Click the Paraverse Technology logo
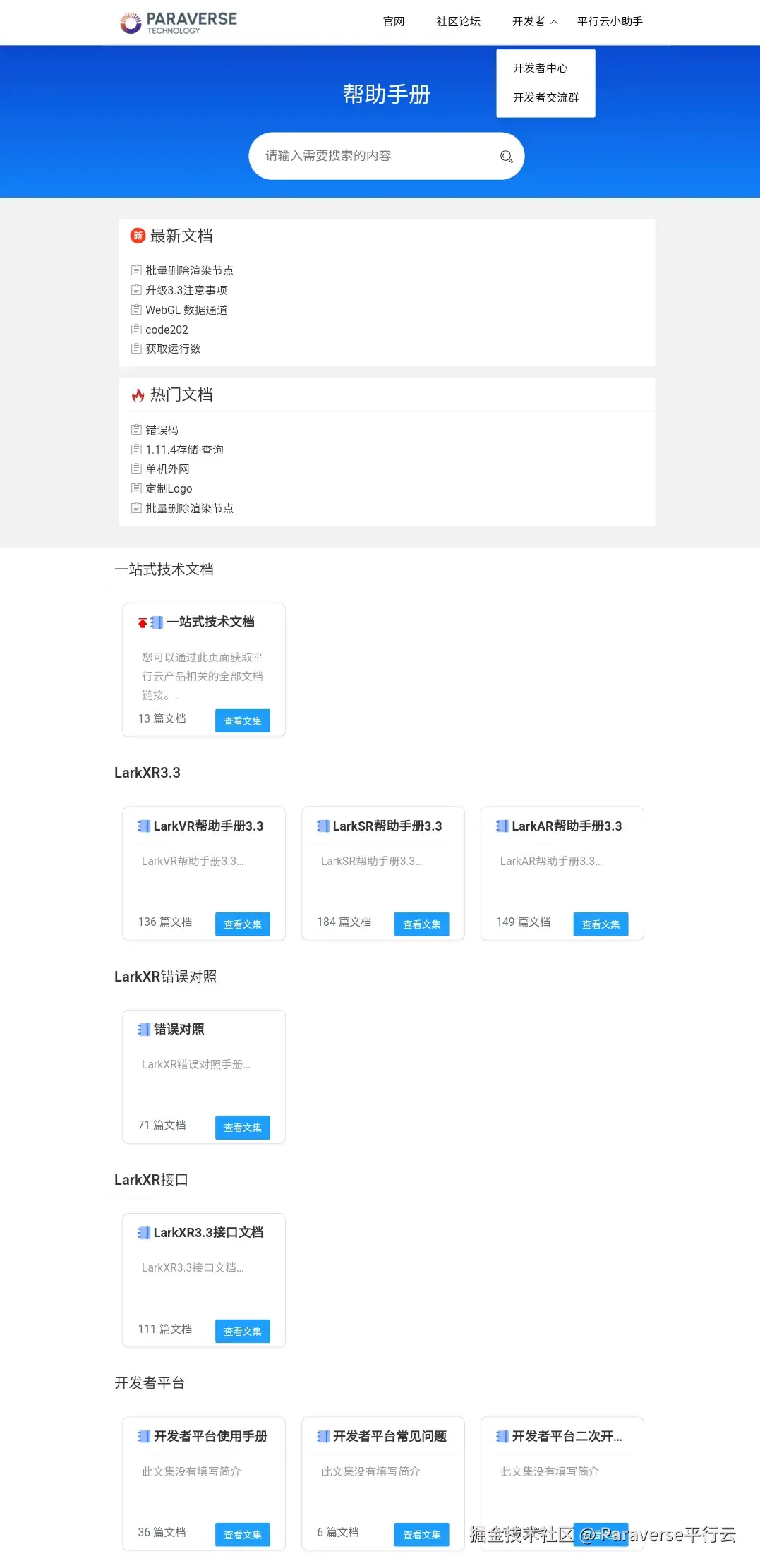This screenshot has width=760, height=1568. 179,23
